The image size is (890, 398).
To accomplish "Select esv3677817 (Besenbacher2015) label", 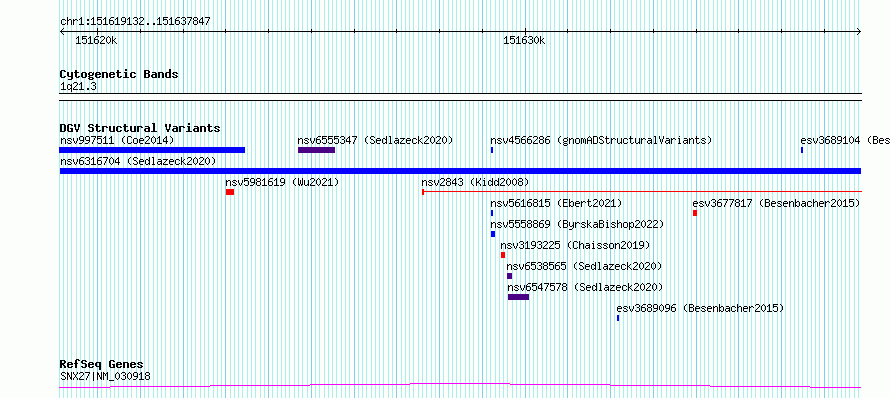I will 776,203.
